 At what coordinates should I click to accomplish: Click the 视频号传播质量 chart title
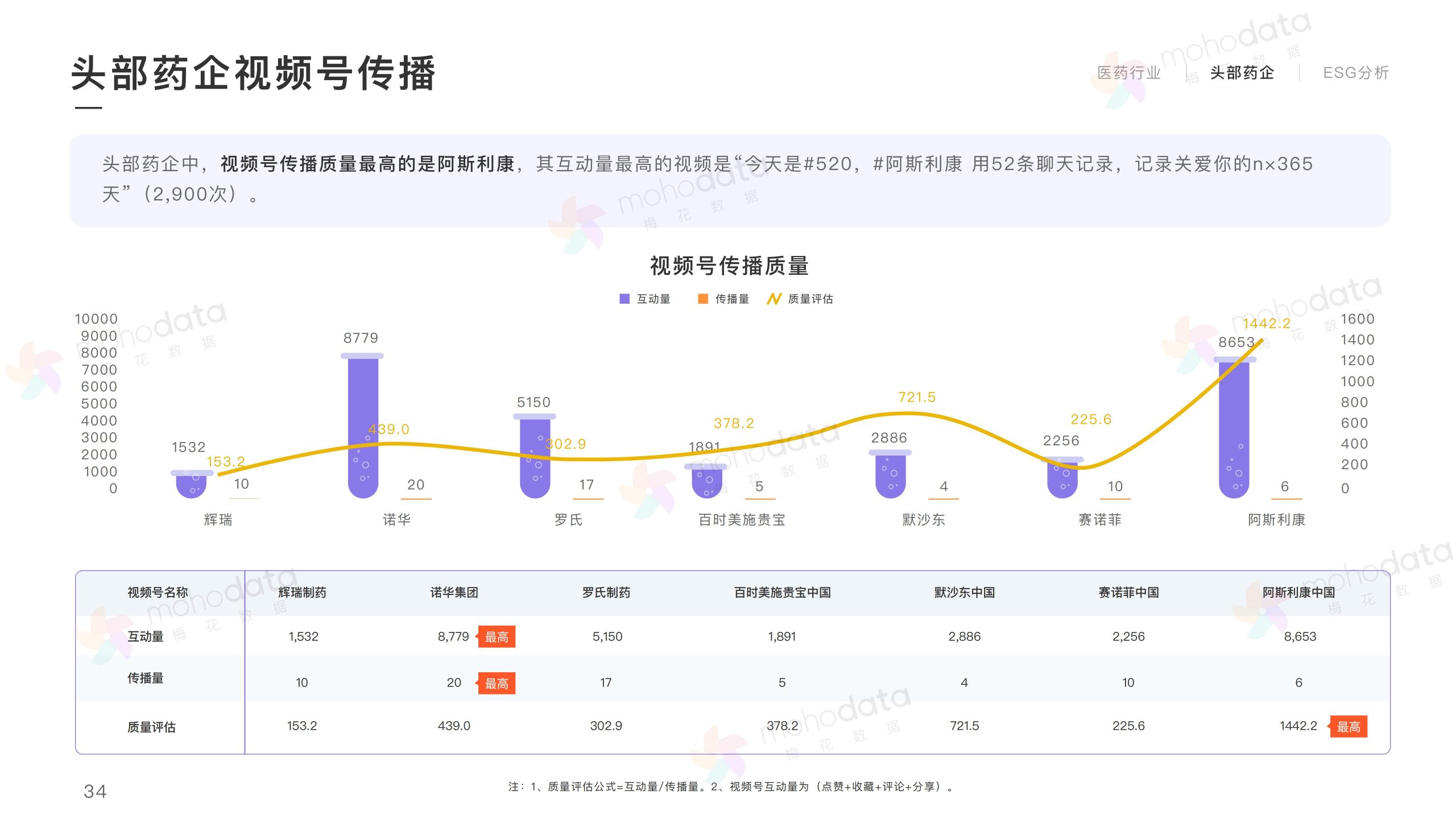729,266
